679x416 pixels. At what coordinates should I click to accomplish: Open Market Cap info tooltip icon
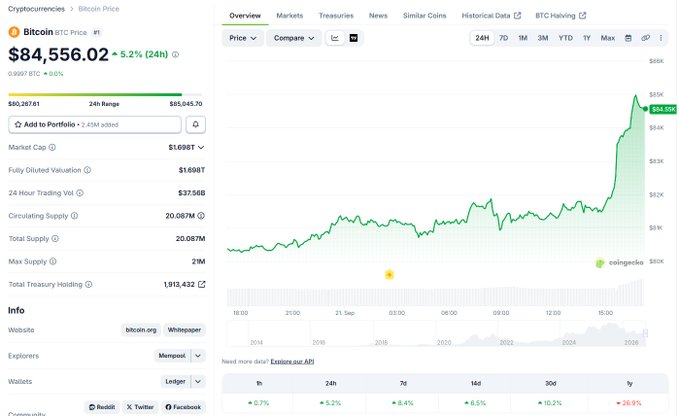(x=52, y=147)
